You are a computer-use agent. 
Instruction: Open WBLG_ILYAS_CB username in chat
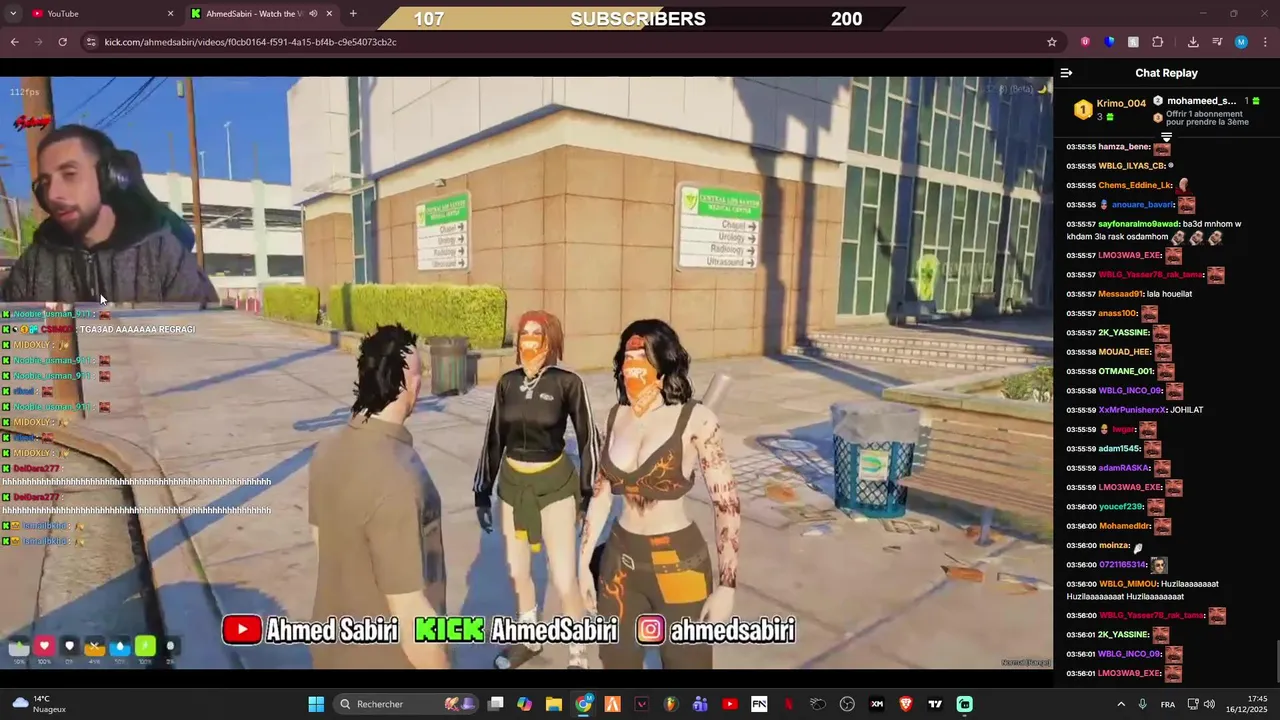[x=1132, y=166]
